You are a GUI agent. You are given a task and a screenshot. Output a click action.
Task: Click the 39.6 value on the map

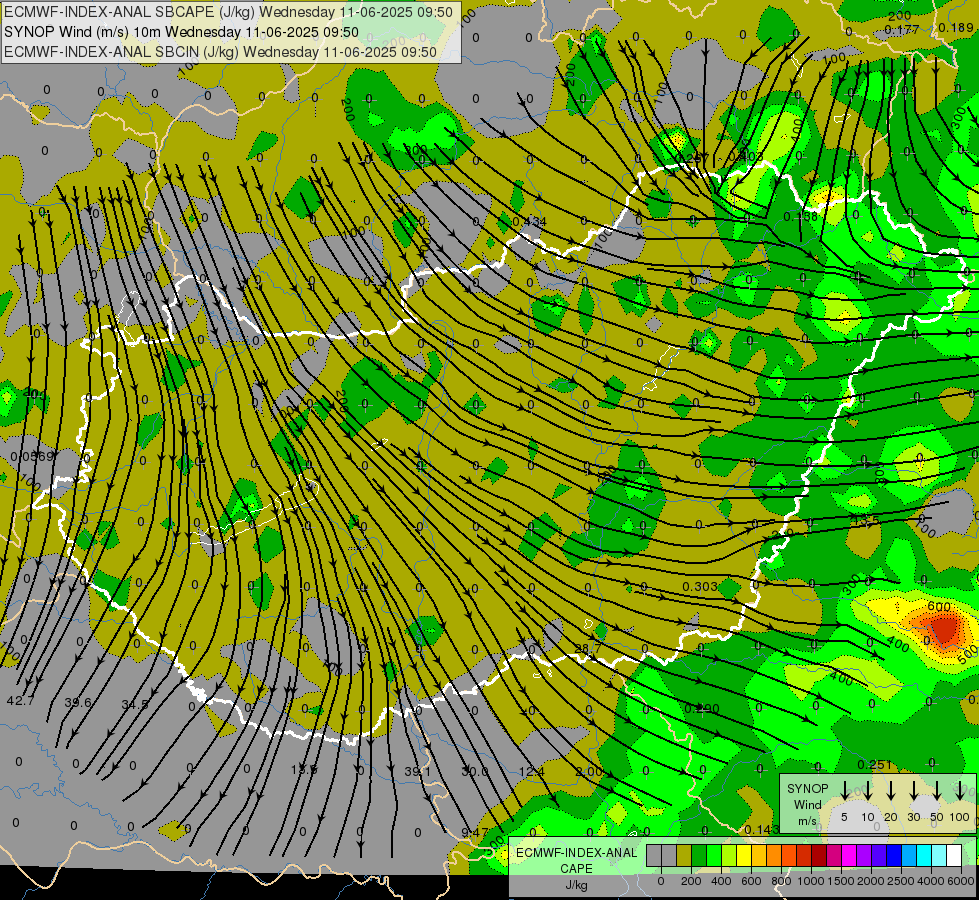78,703
